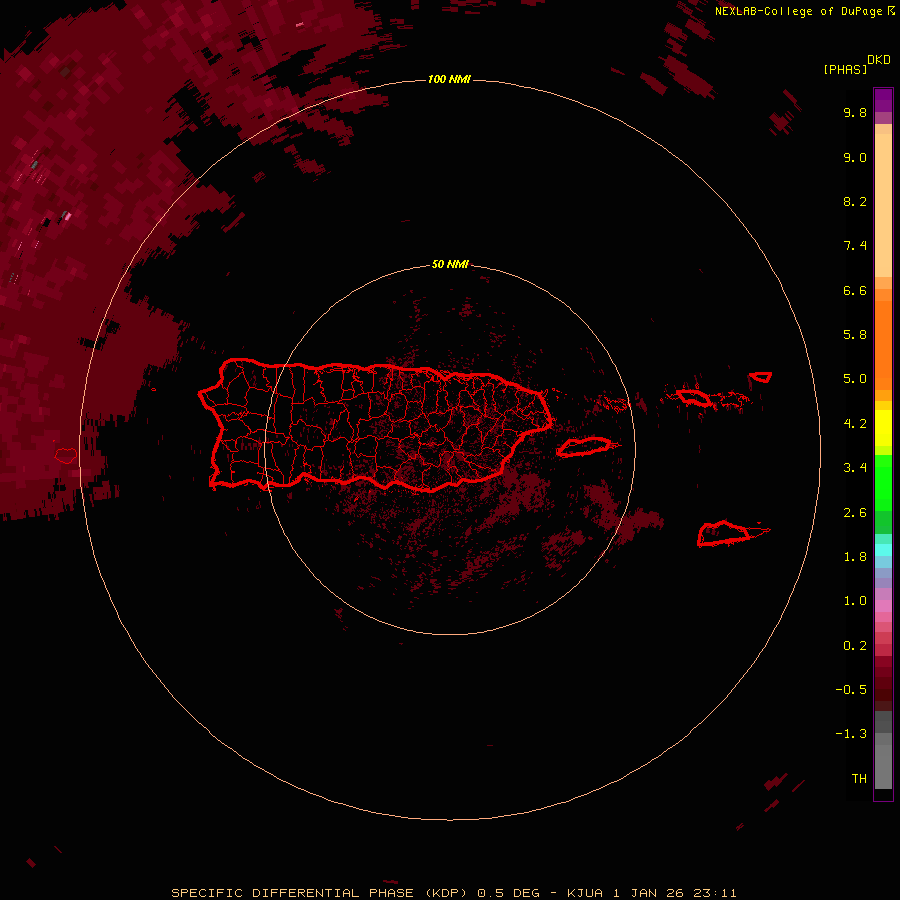
Task: Click the bright green segment of the color bar
Action: pyautogui.click(x=883, y=482)
